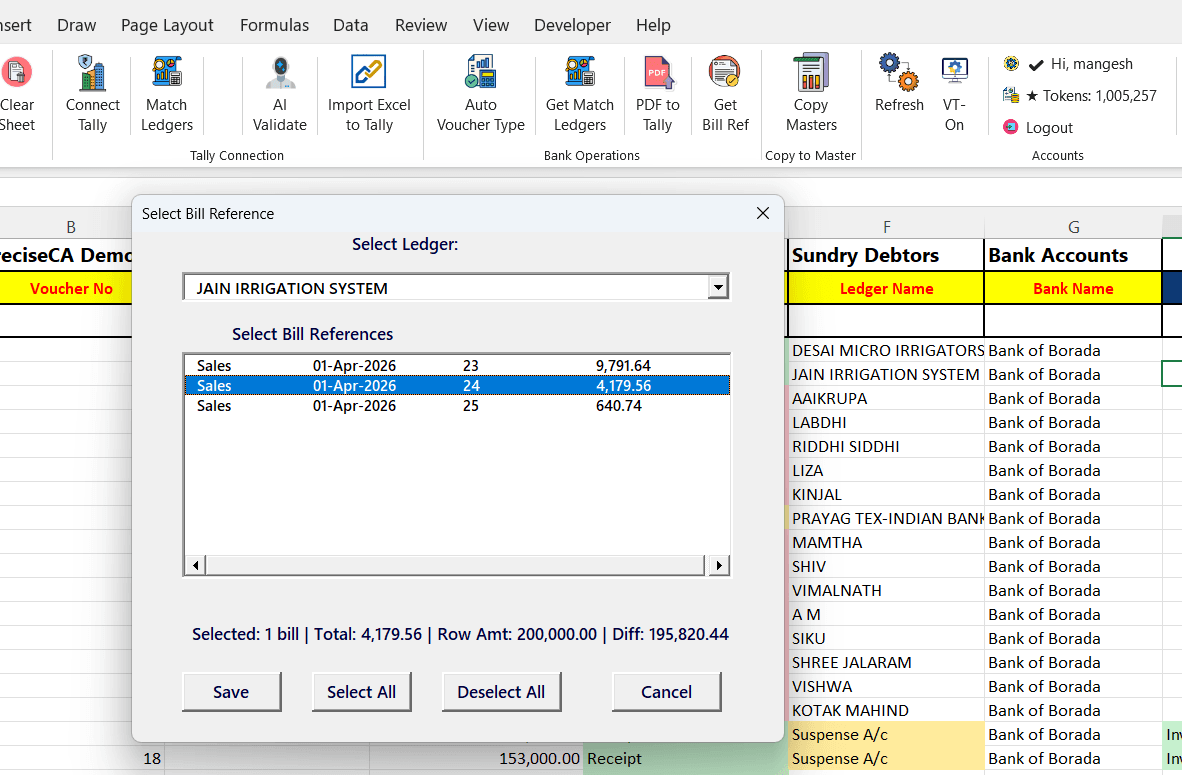Select the LABDHI cell
Image resolution: width=1182 pixels, height=775 pixels.
(x=886, y=423)
